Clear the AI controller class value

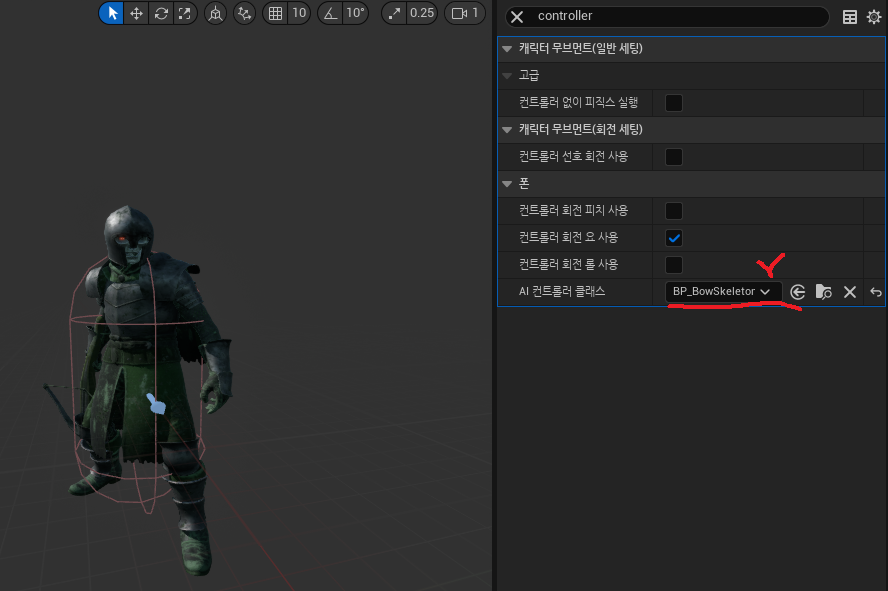pos(849,292)
